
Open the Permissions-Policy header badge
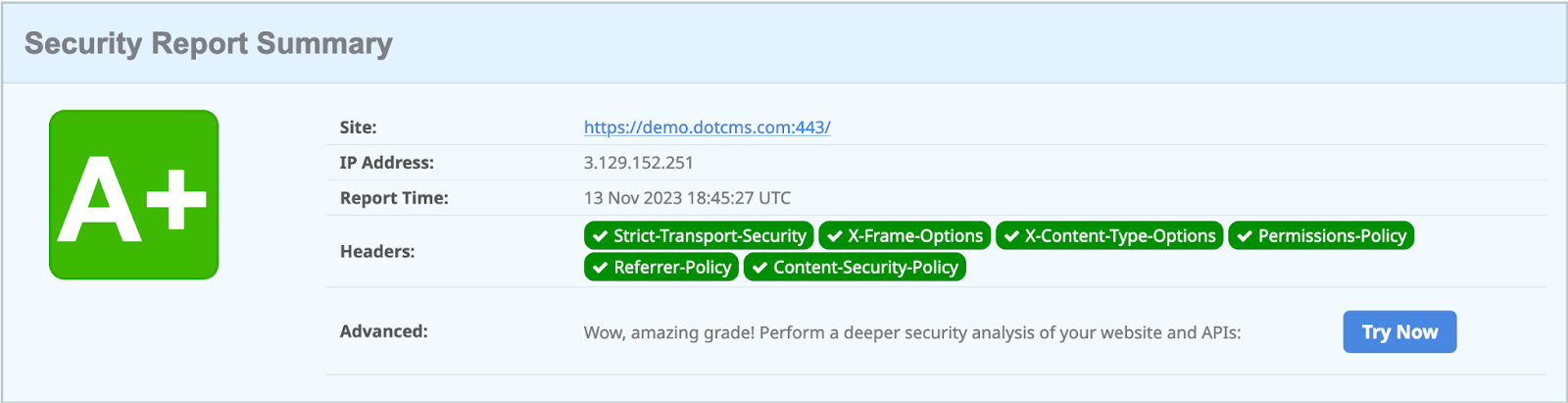click(1321, 236)
